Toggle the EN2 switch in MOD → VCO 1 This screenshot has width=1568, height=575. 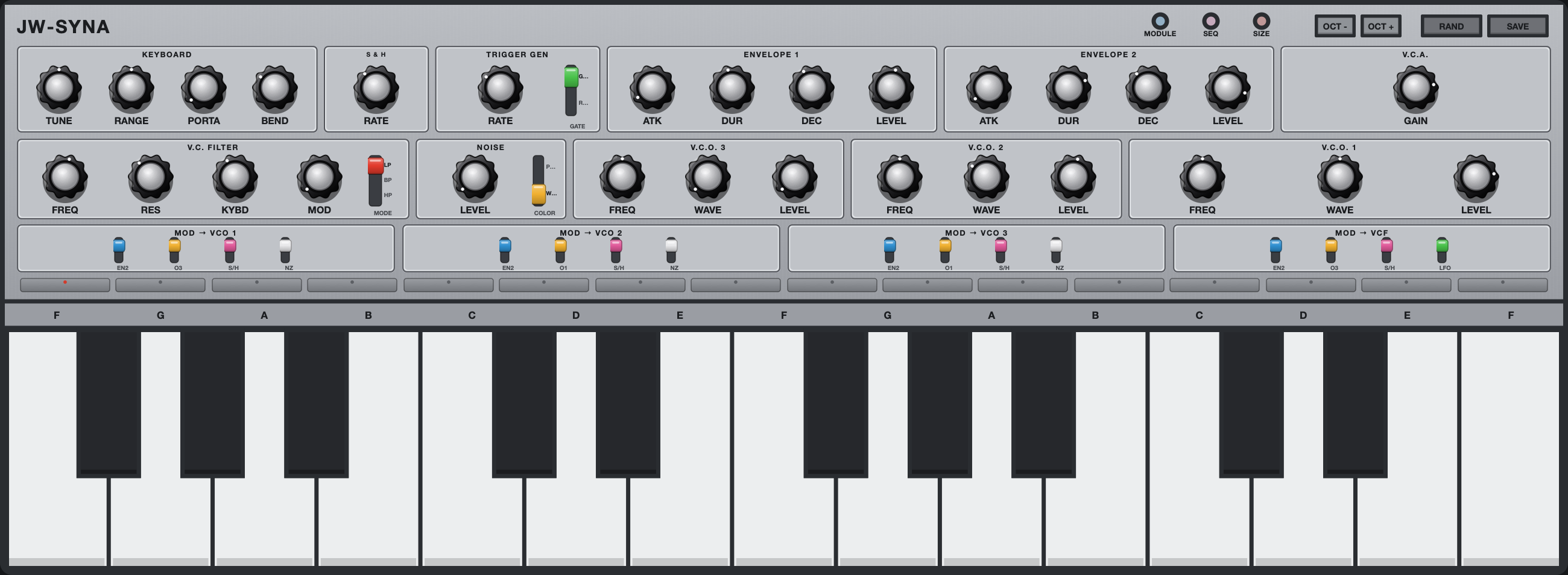coord(119,250)
